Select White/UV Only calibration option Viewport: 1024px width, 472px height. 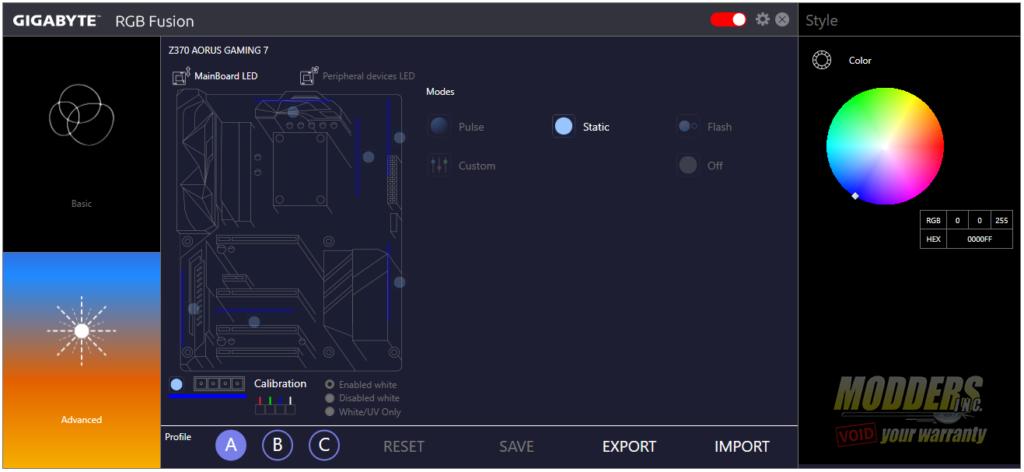pyautogui.click(x=363, y=412)
